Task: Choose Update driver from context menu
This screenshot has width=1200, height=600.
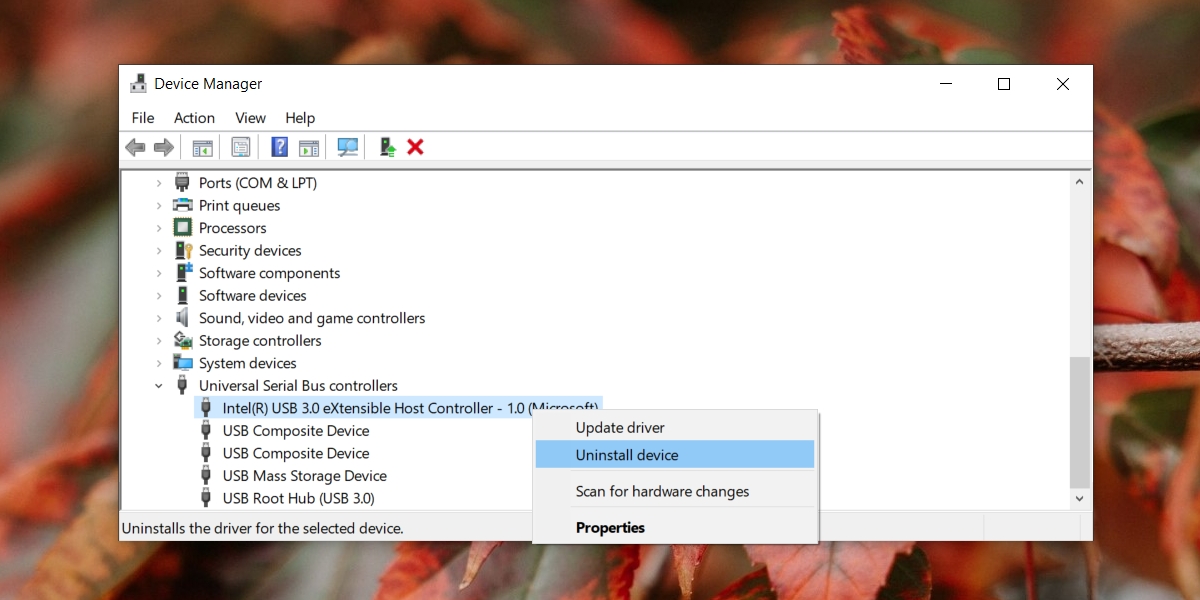Action: coord(675,428)
